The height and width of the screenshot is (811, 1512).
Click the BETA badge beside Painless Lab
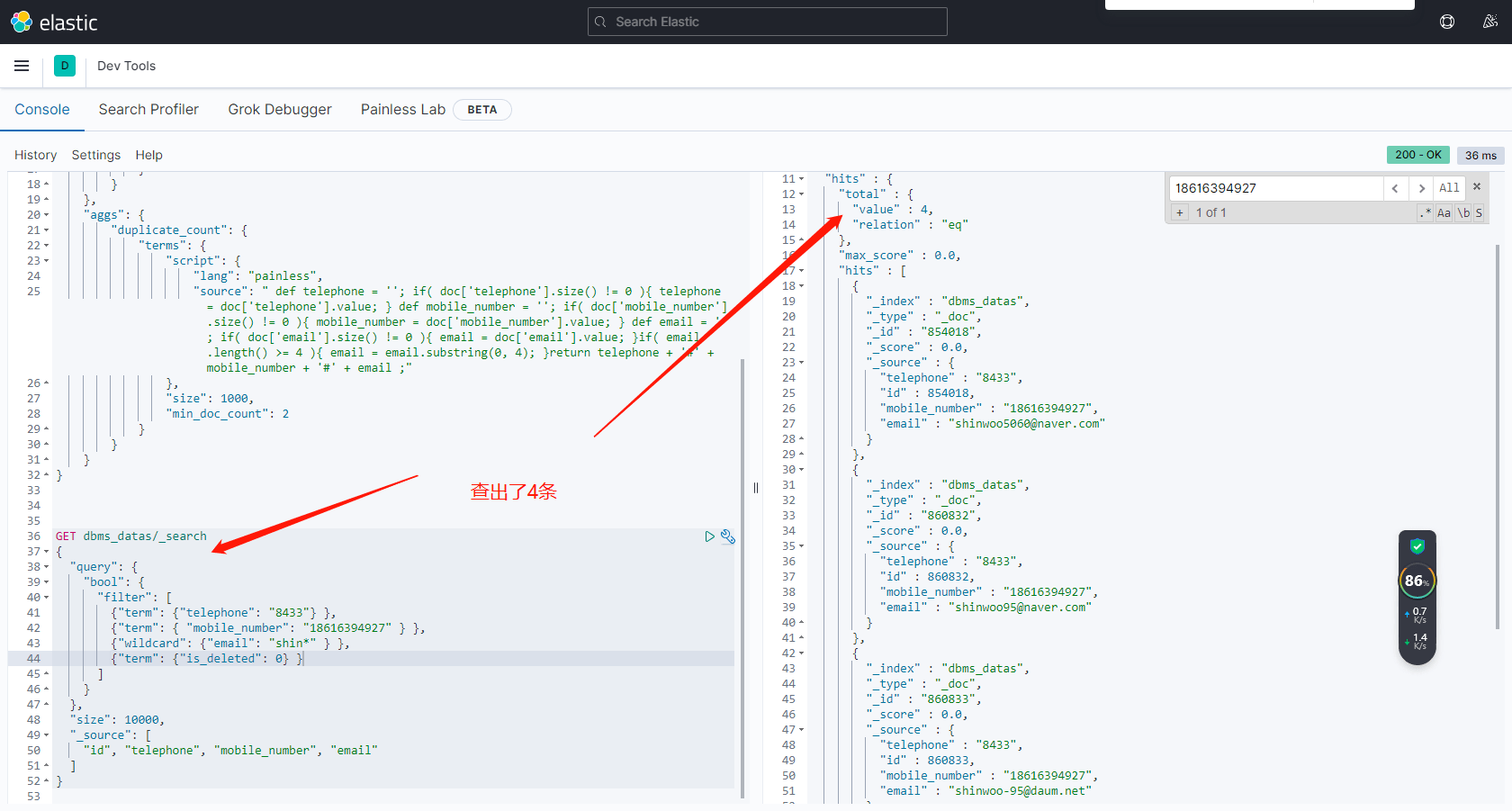pyautogui.click(x=482, y=110)
